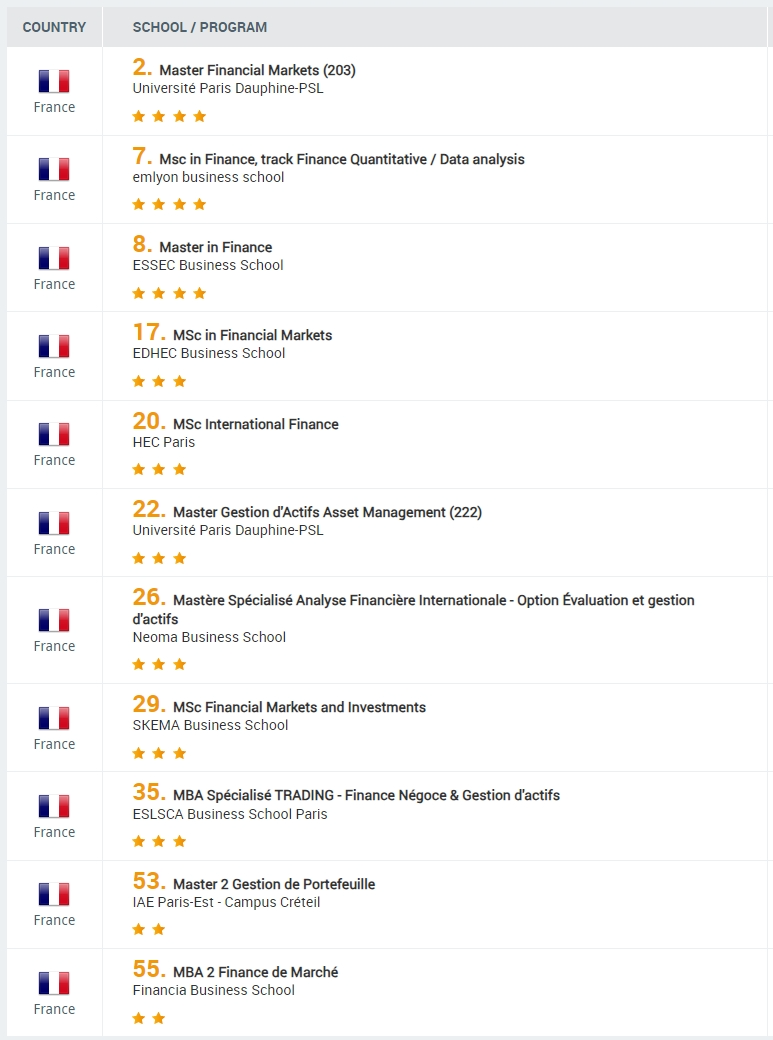Open MSc Financial Markets and Investments
Screen dimensions: 773x1040
pos(299,708)
